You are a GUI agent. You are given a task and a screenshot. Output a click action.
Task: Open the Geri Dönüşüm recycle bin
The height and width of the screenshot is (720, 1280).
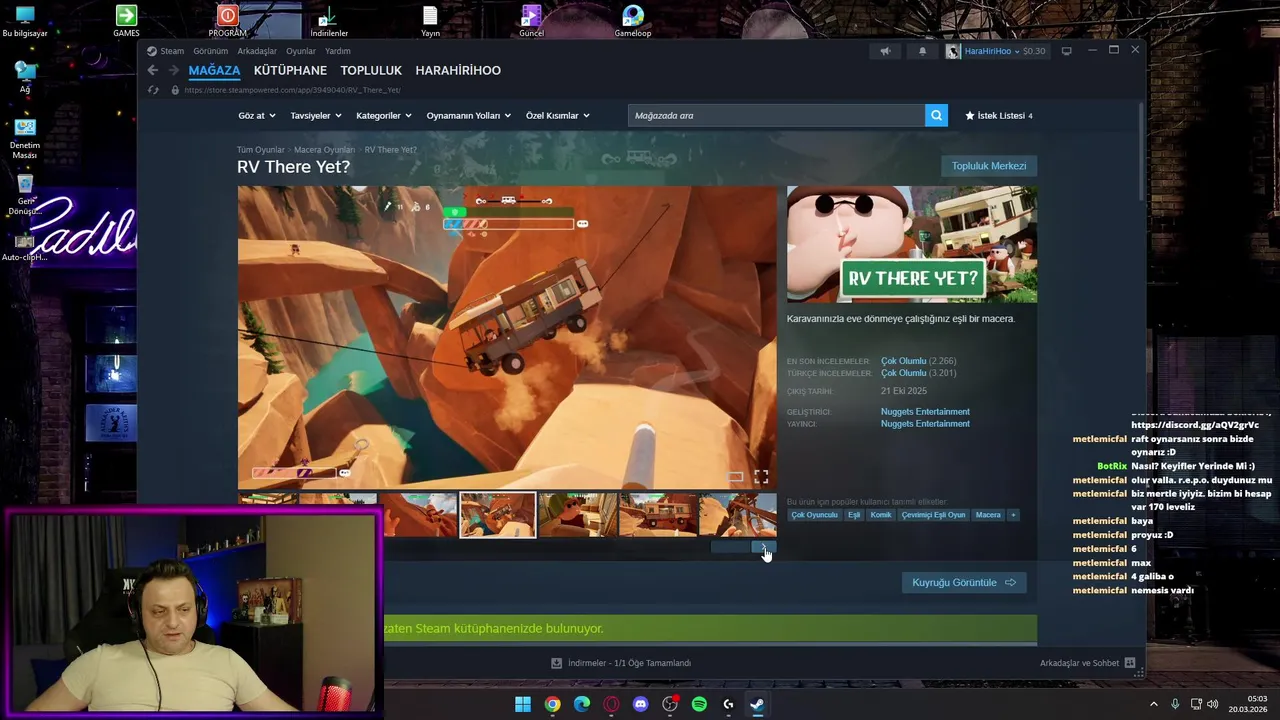tap(25, 194)
